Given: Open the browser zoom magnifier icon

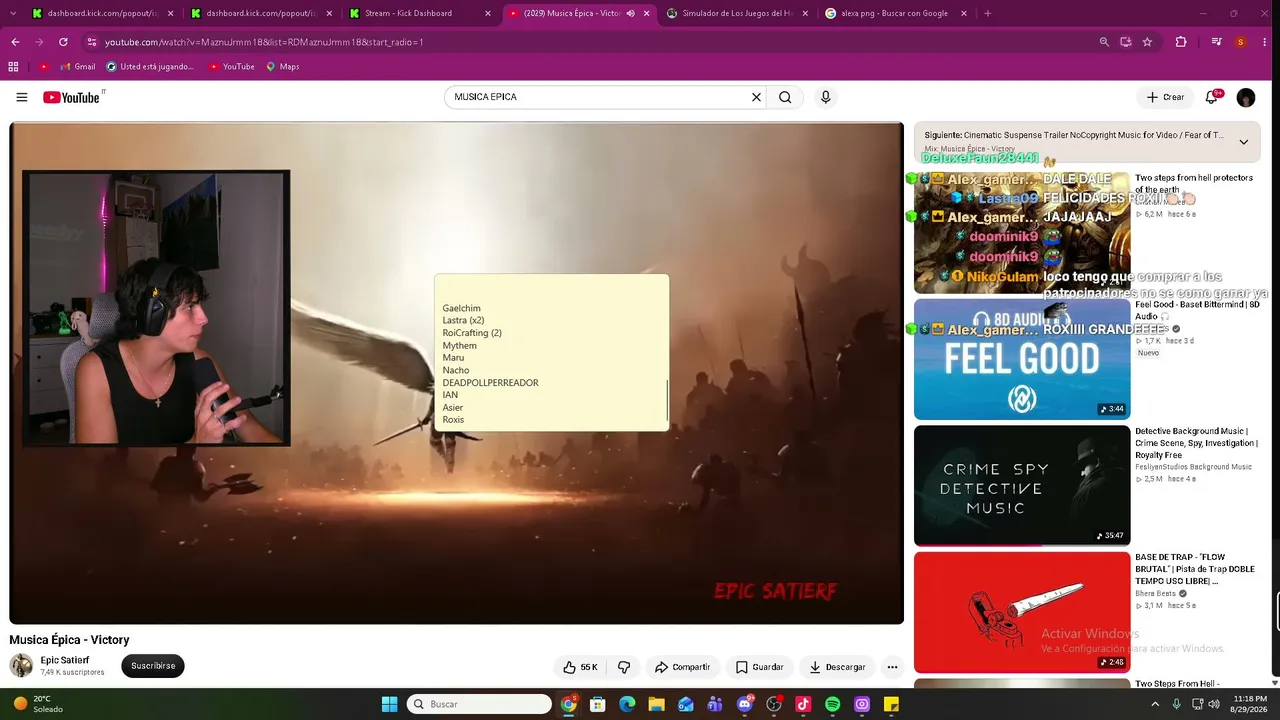Looking at the screenshot, I should (1104, 42).
